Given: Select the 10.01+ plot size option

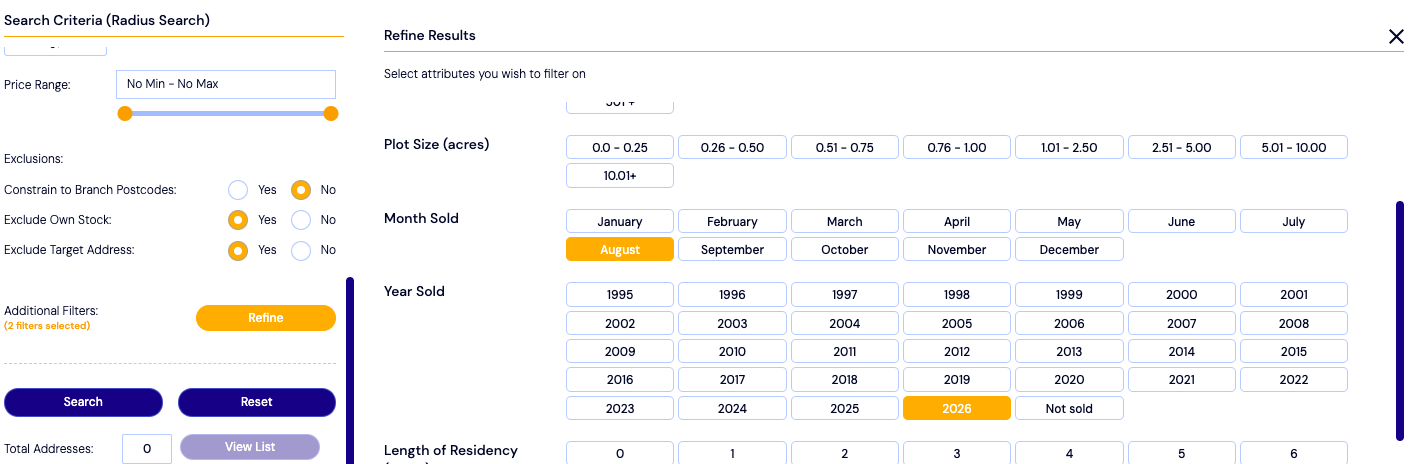Looking at the screenshot, I should [620, 175].
